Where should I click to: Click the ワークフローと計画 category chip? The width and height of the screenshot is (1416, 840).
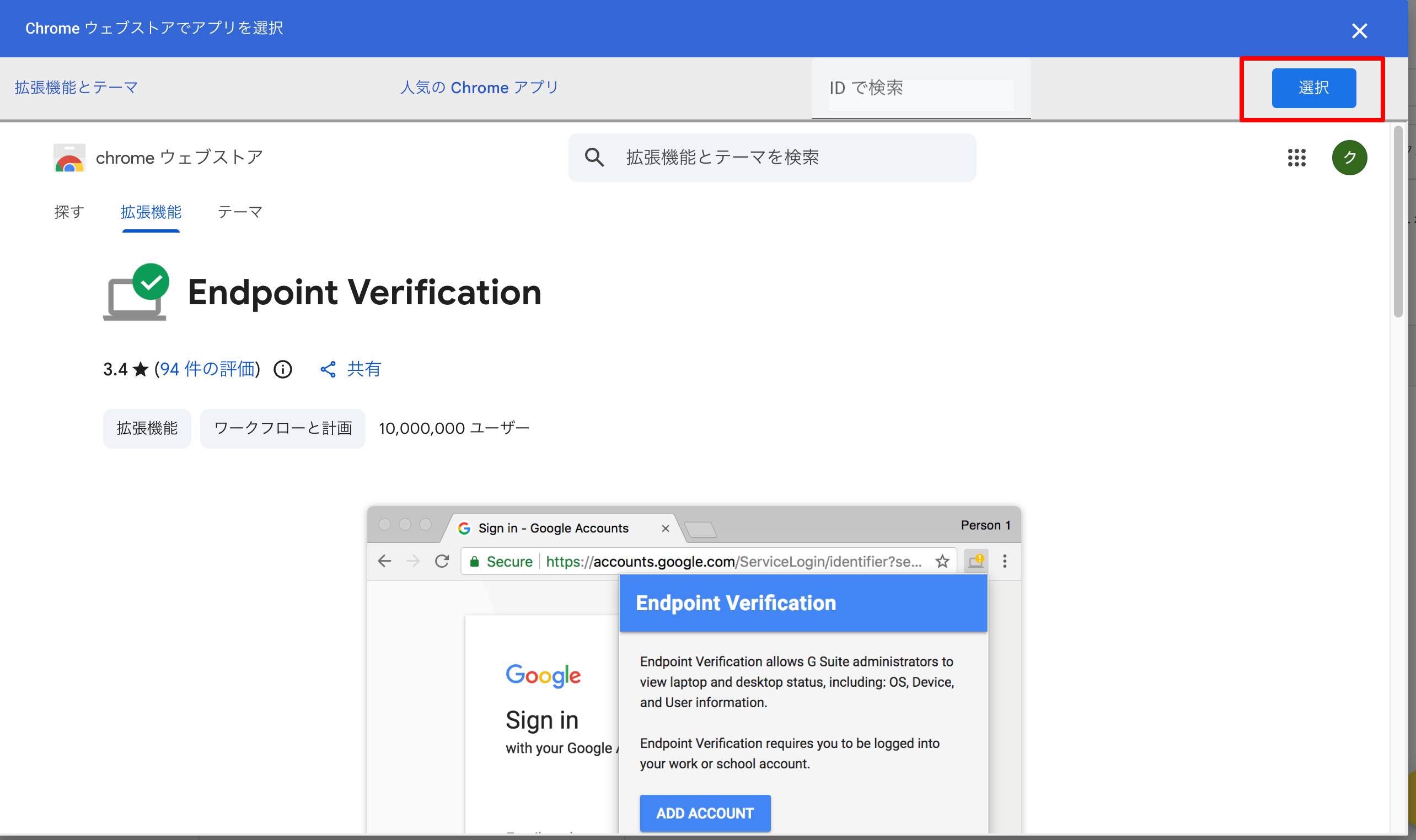pyautogui.click(x=282, y=428)
